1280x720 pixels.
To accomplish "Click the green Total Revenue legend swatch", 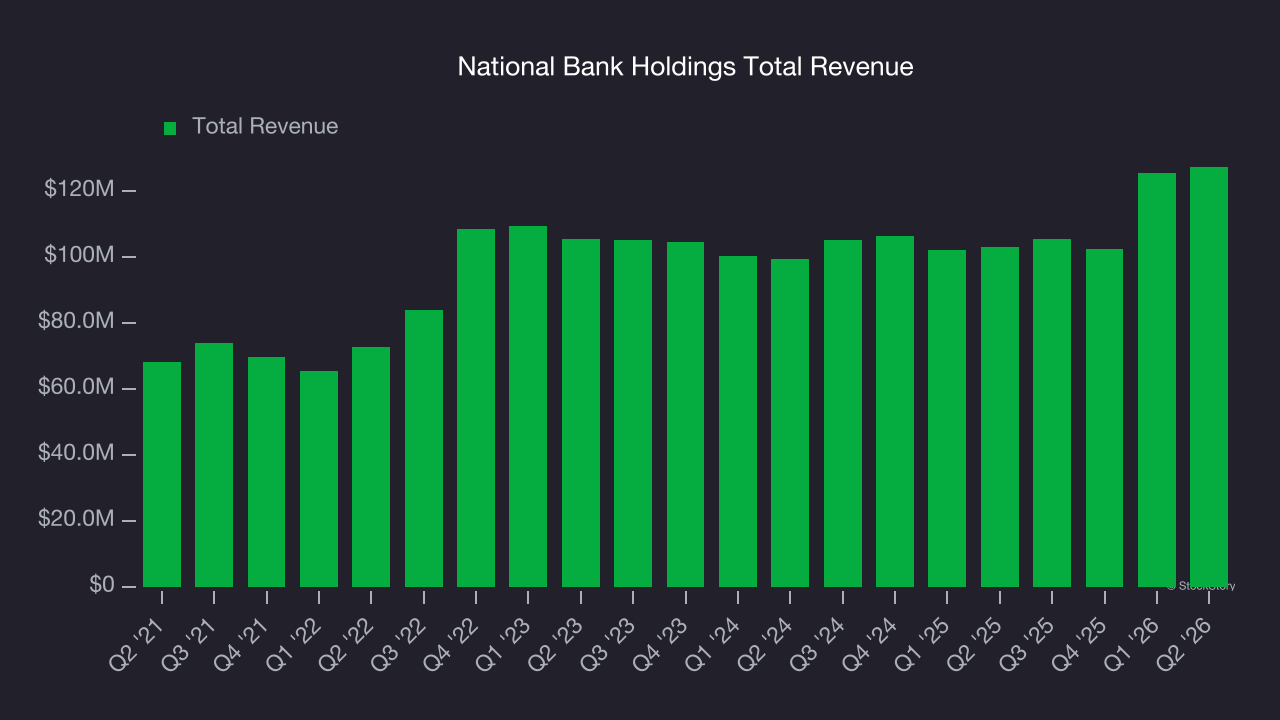I will [170, 128].
